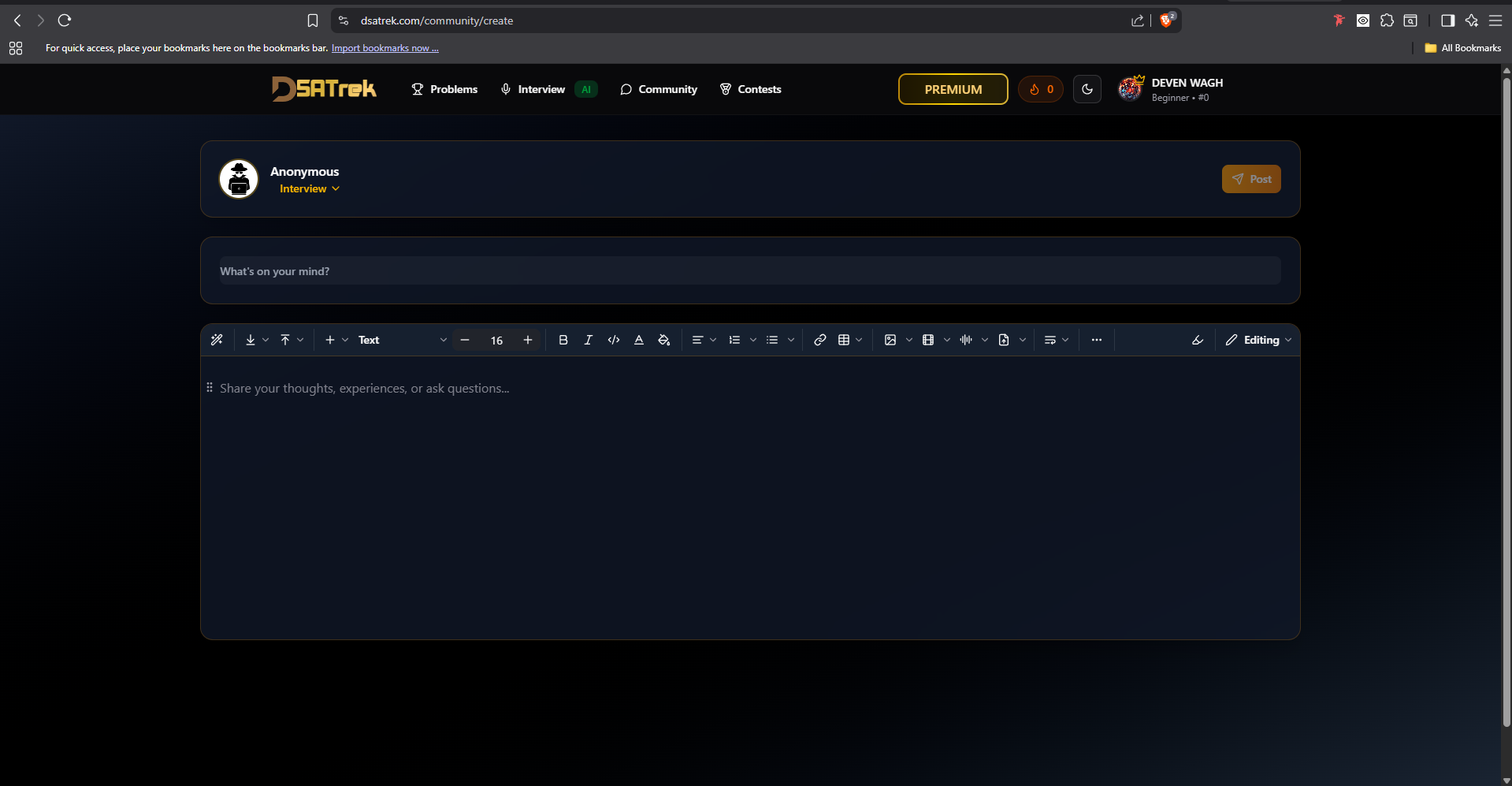This screenshot has width=1512, height=786.
Task: Toggle italic formatting
Action: tap(589, 340)
